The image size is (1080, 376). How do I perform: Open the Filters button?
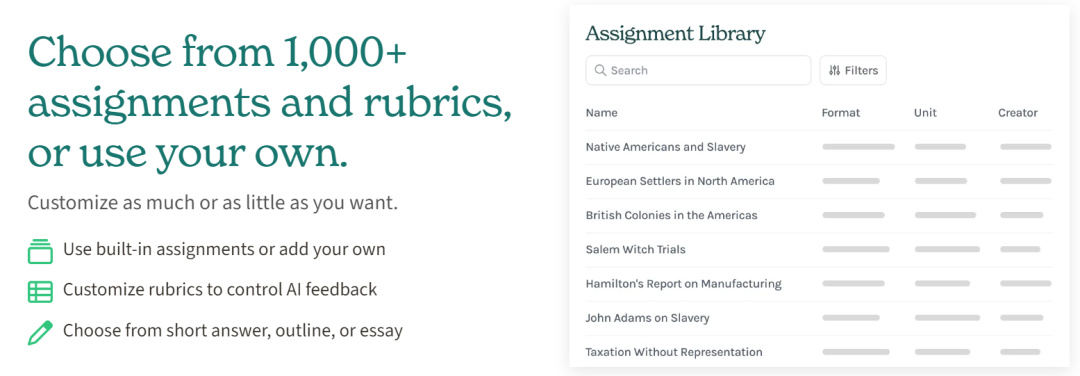(x=853, y=70)
